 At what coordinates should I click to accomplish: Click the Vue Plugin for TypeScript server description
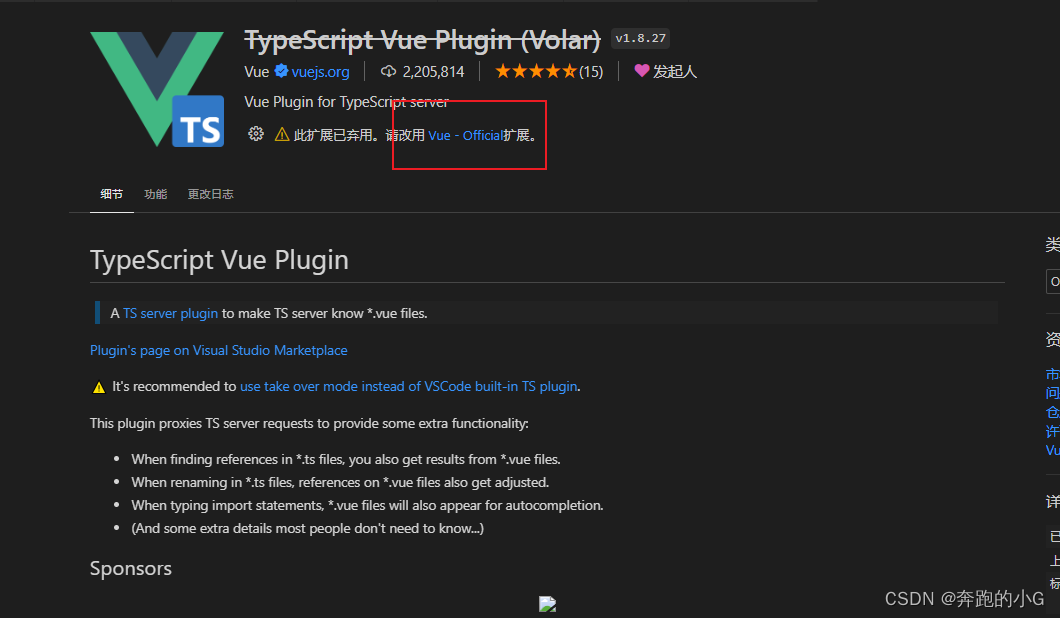[x=346, y=102]
